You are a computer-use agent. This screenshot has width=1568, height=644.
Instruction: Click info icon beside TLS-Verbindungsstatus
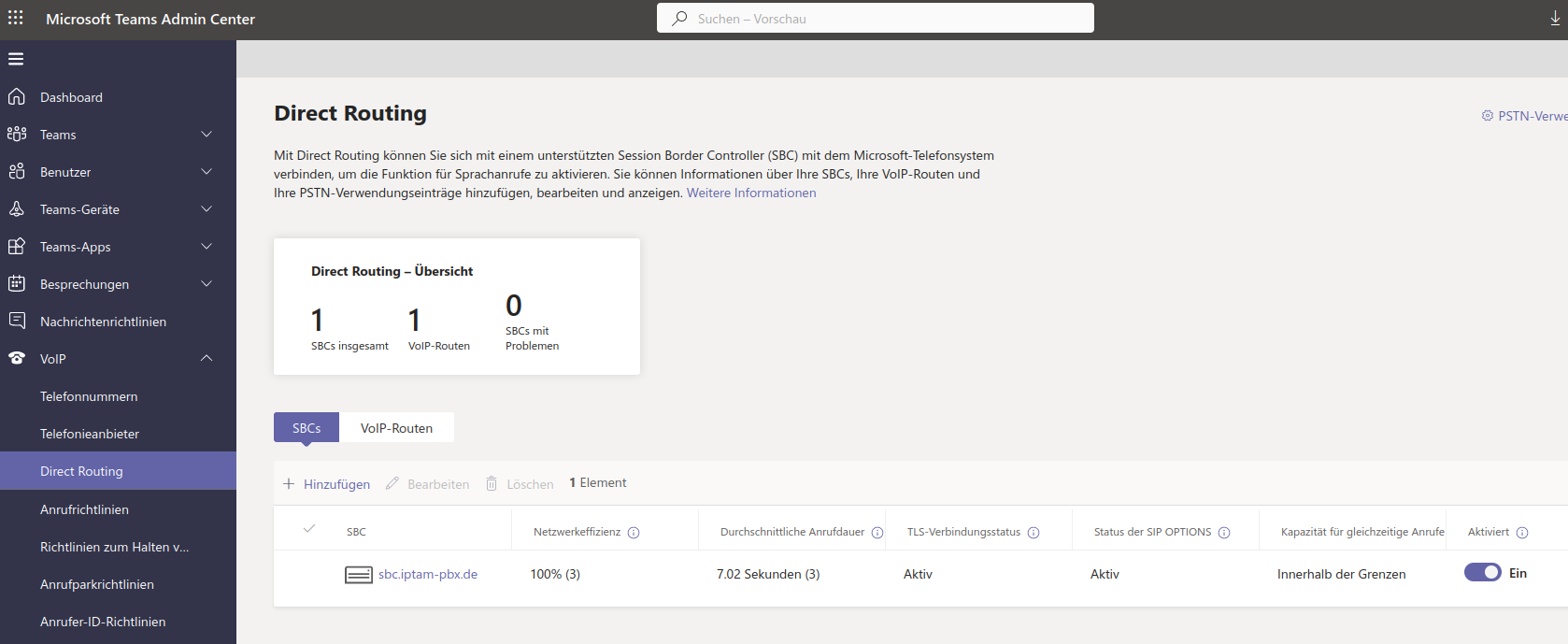[x=1033, y=533]
